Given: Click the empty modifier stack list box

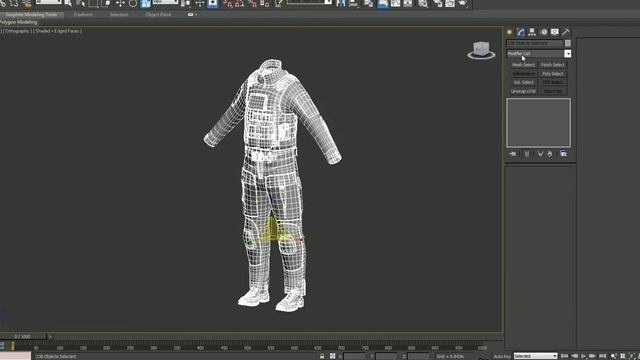Looking at the screenshot, I should (x=538, y=122).
